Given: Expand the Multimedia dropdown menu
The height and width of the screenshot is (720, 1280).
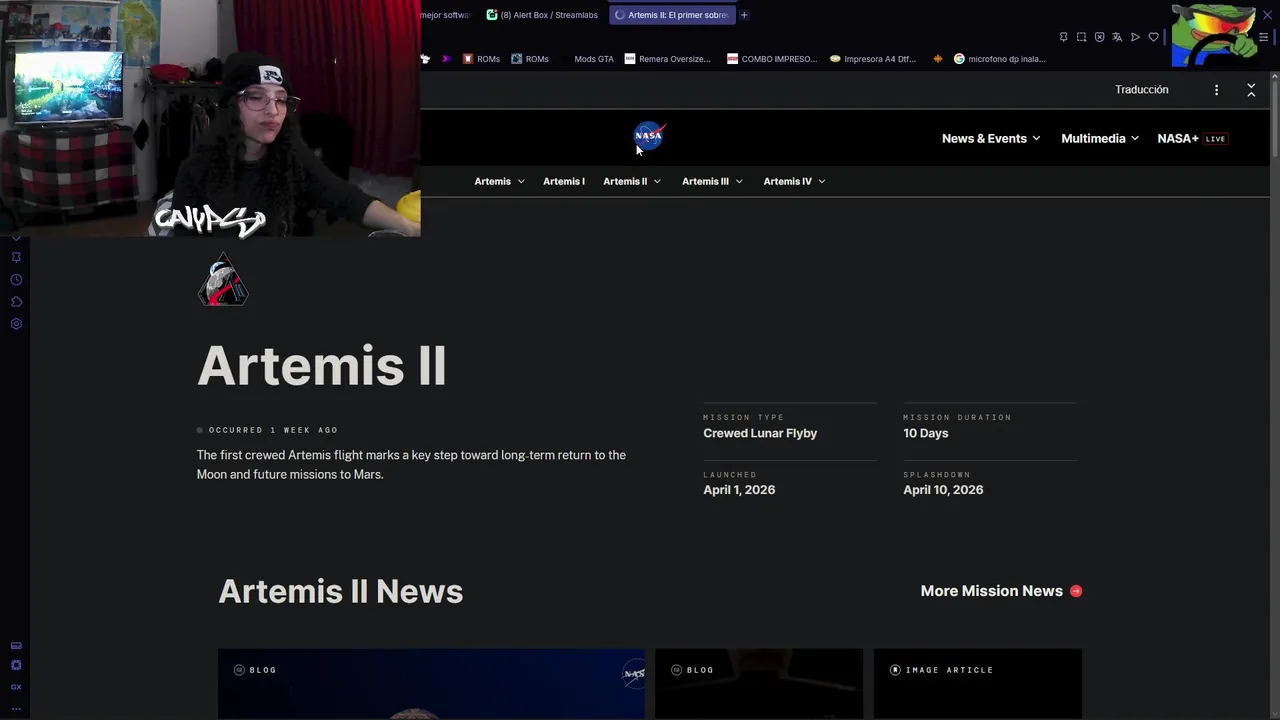Looking at the screenshot, I should coord(1100,139).
